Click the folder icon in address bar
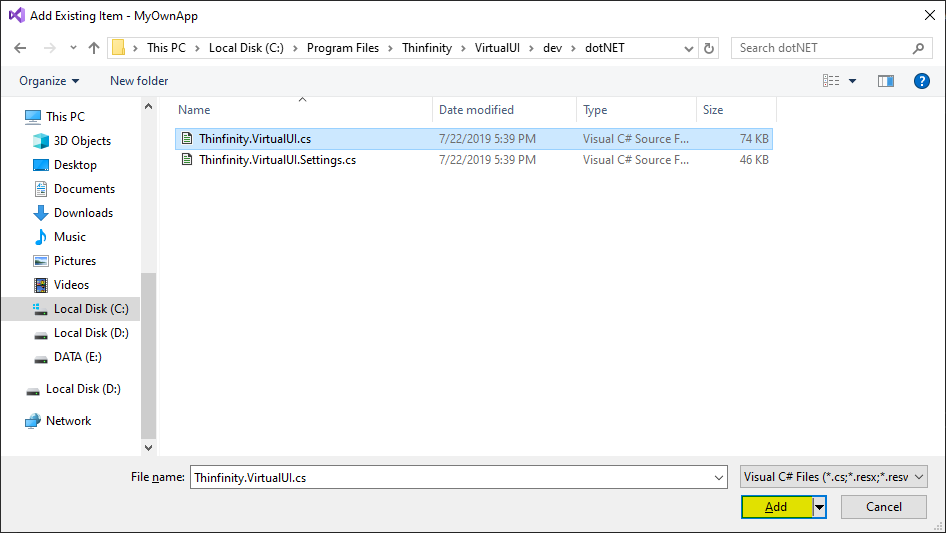The width and height of the screenshot is (946, 533). click(119, 48)
